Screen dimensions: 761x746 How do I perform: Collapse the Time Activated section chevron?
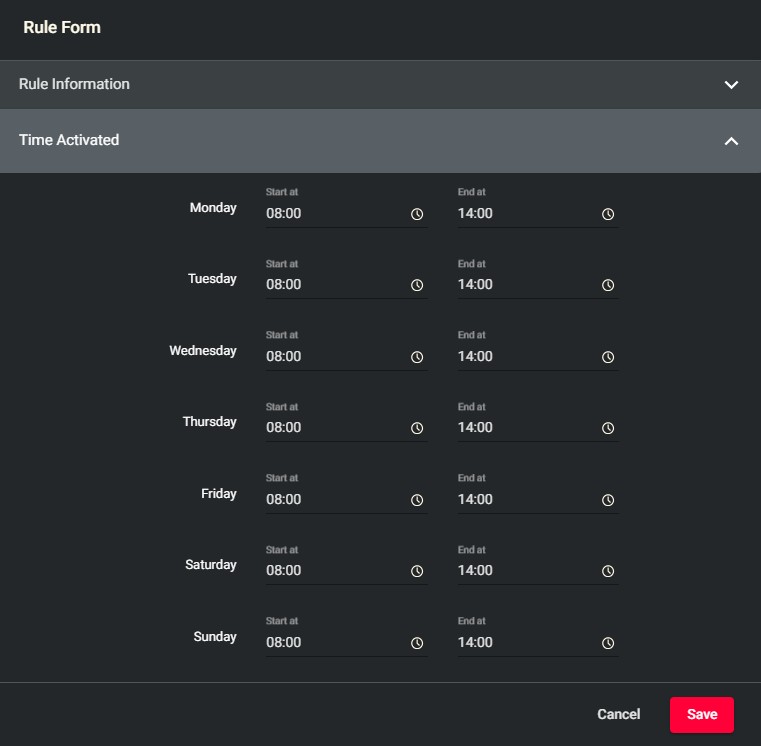pyautogui.click(x=731, y=141)
